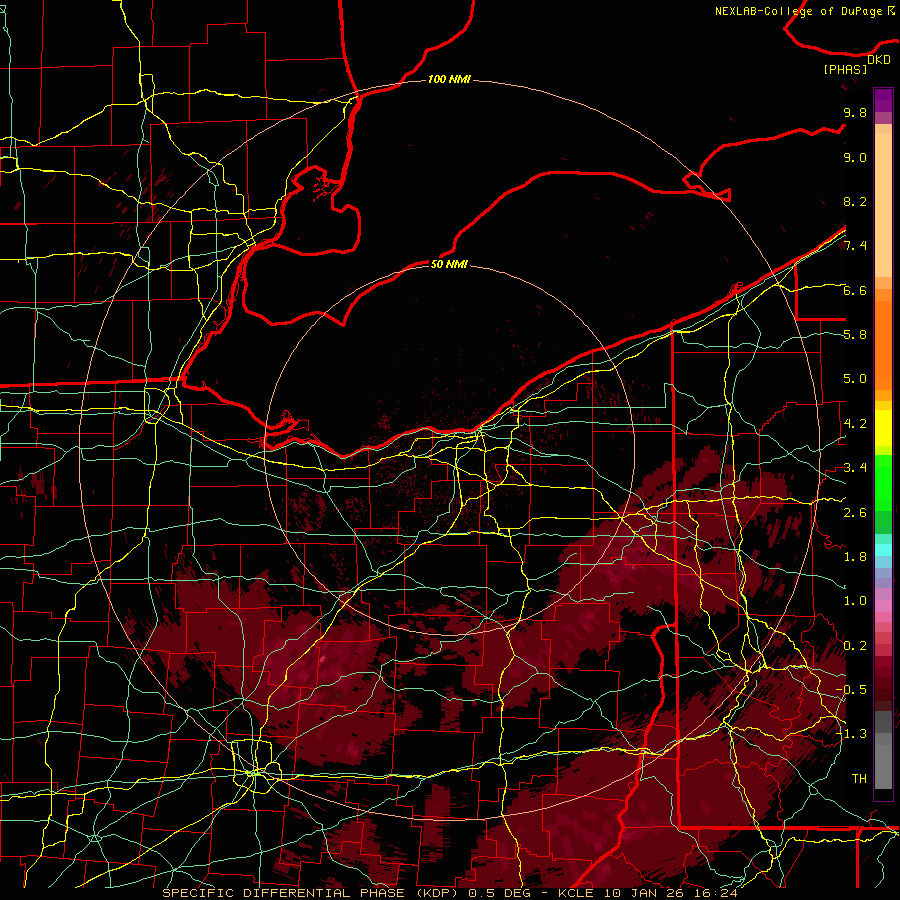This screenshot has height=900, width=900.
Task: Pick the yellow segment of the color bar
Action: coord(883,428)
